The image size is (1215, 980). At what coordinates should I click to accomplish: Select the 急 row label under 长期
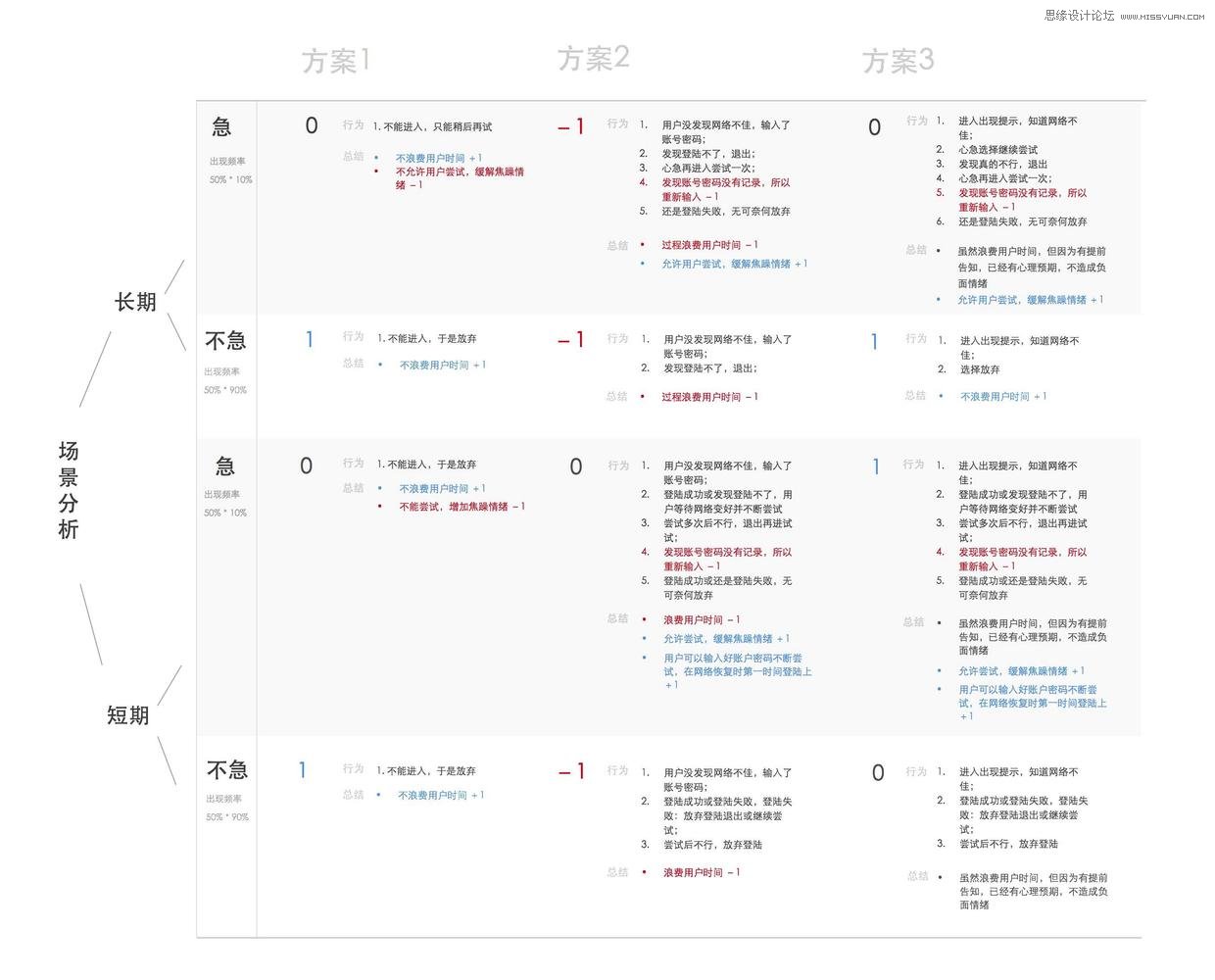(222, 126)
